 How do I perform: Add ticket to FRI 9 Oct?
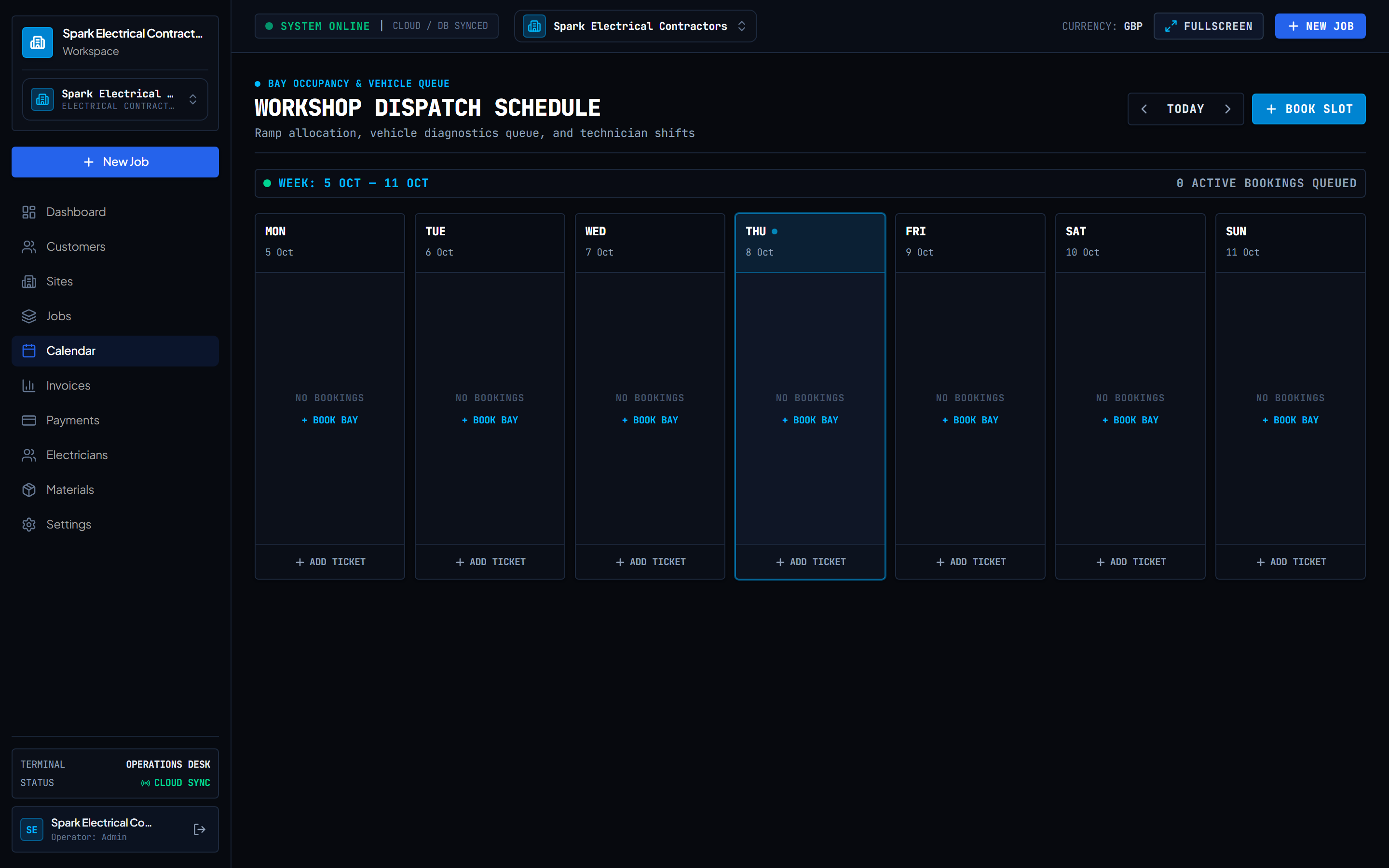tap(970, 562)
